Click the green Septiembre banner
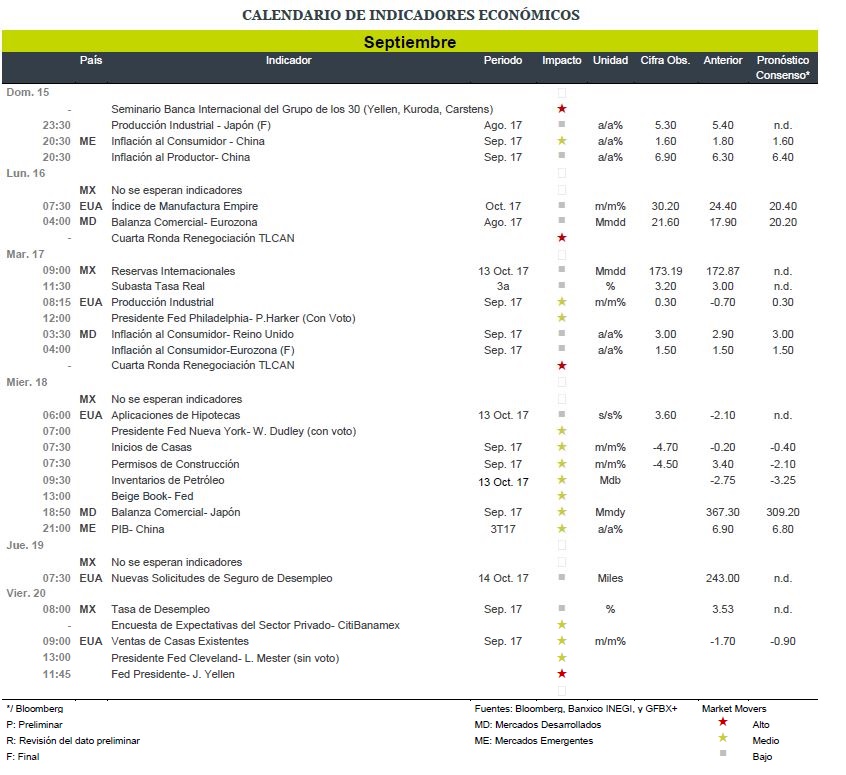This screenshot has height=775, width=846. pyautogui.click(x=410, y=42)
